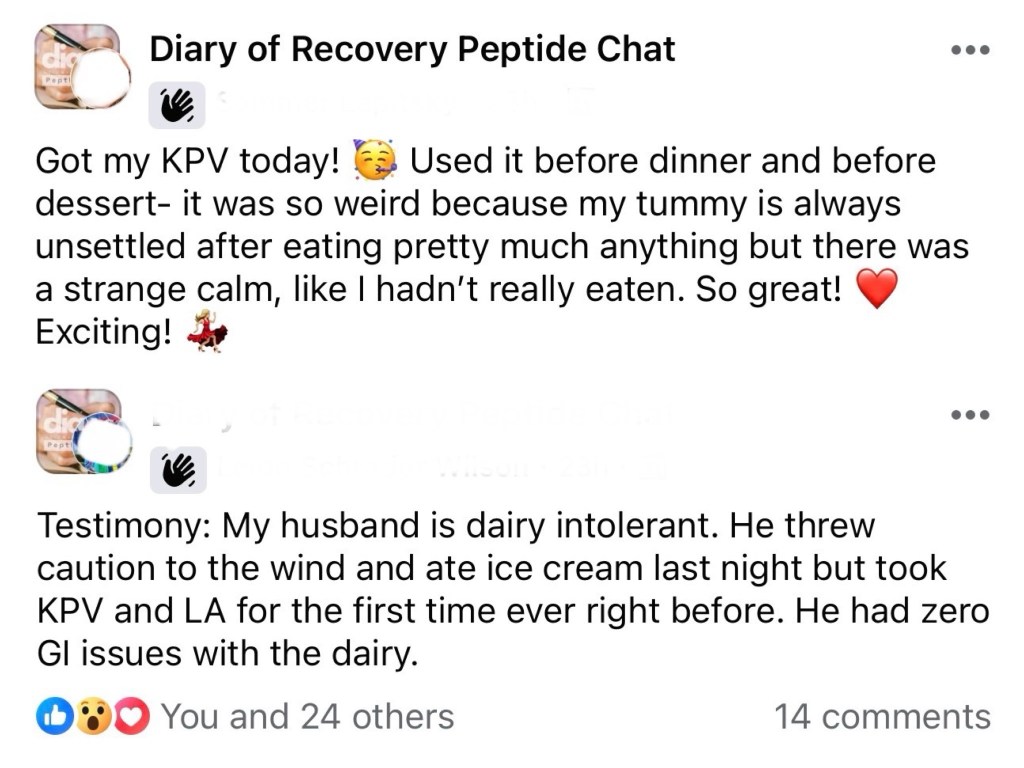Click Diary of Recovery Peptide Chat group name
Viewport: 1024px width, 768px height.
click(412, 49)
